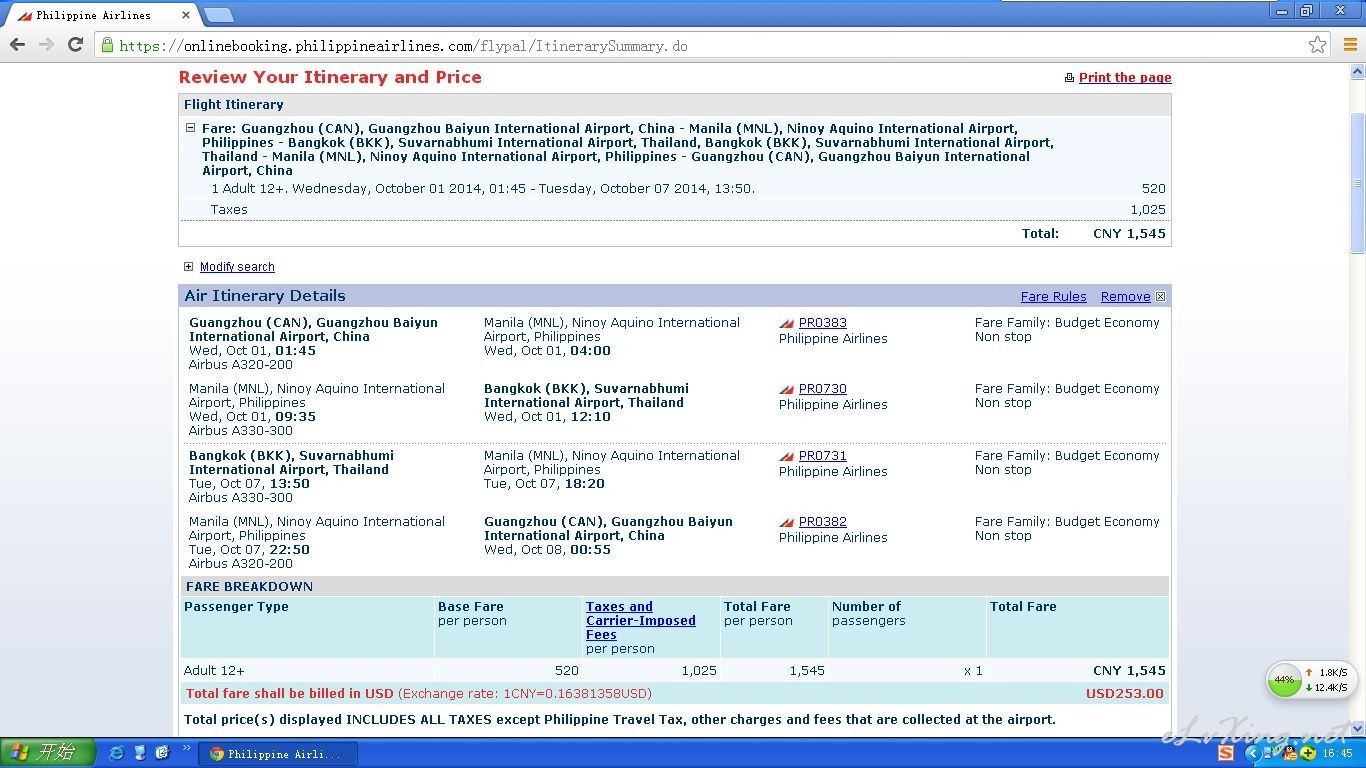Click the X icon next to Remove
Image resolution: width=1366 pixels, height=768 pixels.
pos(1160,297)
